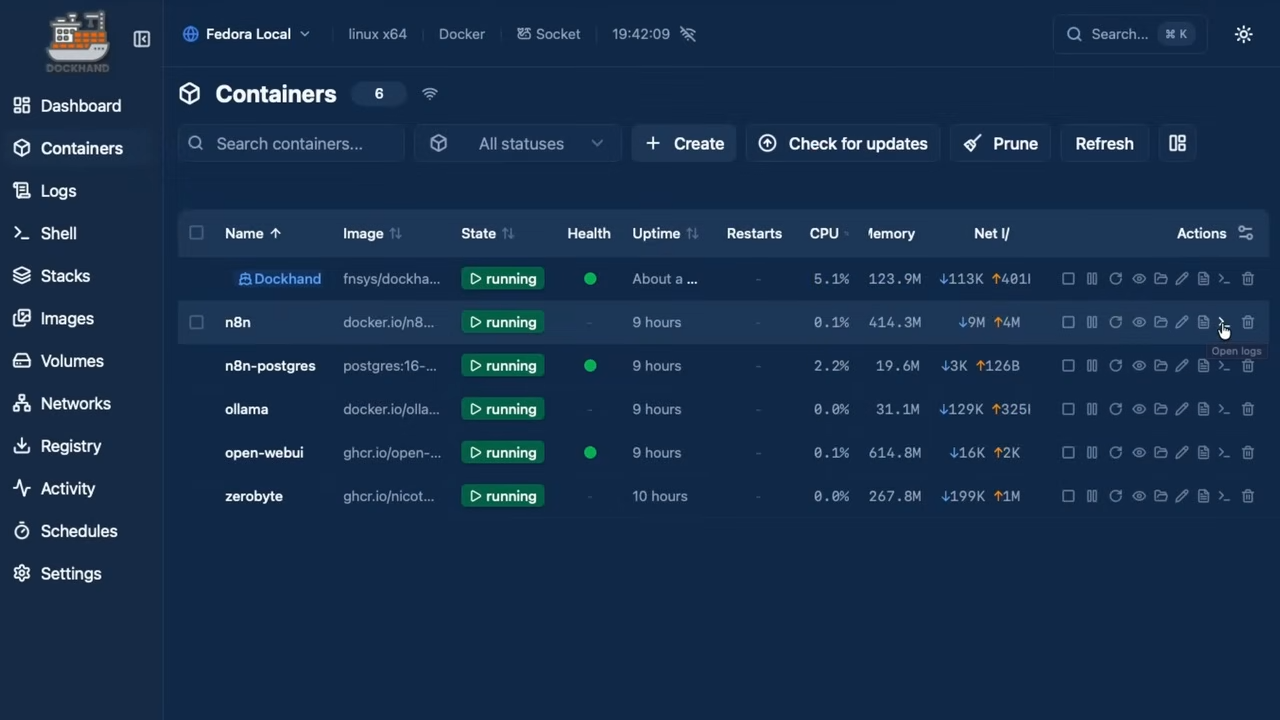Tick the select-all checkbox in the table header

click(x=196, y=233)
